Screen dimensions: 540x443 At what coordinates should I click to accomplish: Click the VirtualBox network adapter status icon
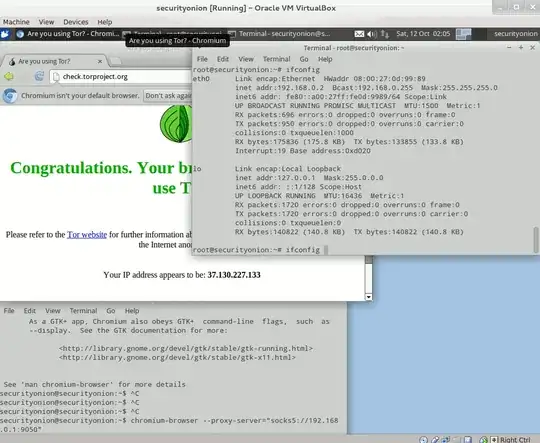pos(446,440)
